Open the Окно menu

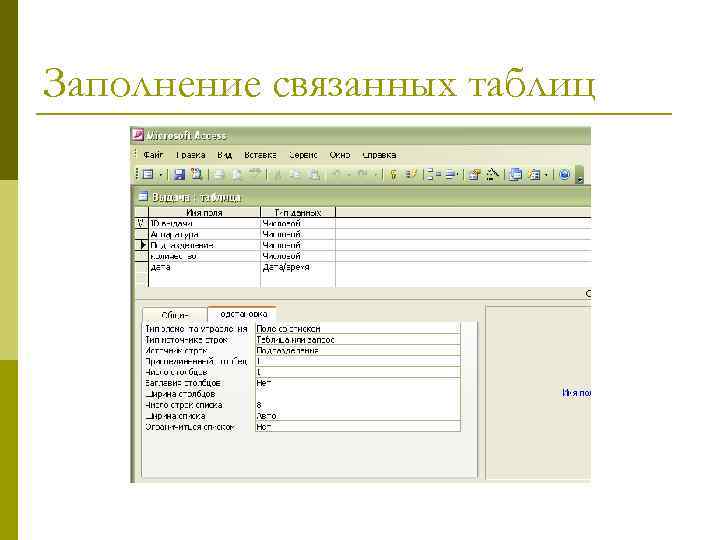pyautogui.click(x=340, y=155)
